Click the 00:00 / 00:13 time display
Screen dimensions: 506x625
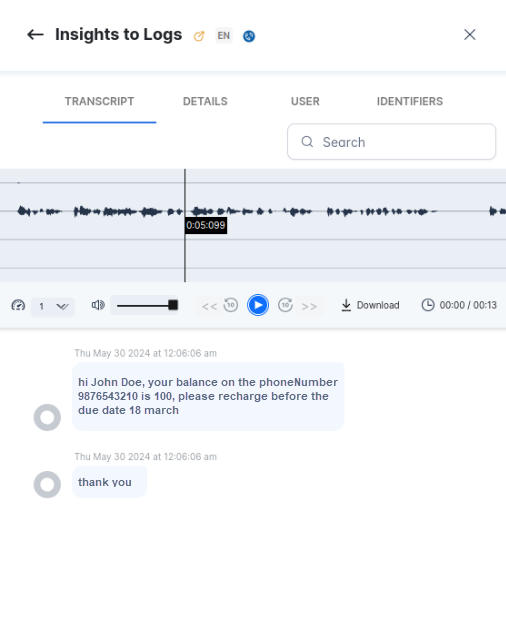[468, 305]
